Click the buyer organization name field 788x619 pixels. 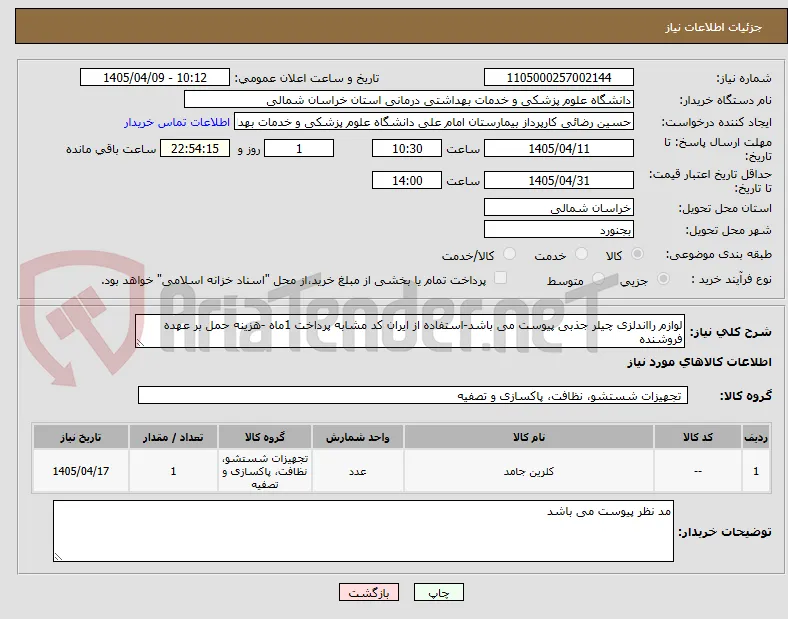tap(409, 99)
